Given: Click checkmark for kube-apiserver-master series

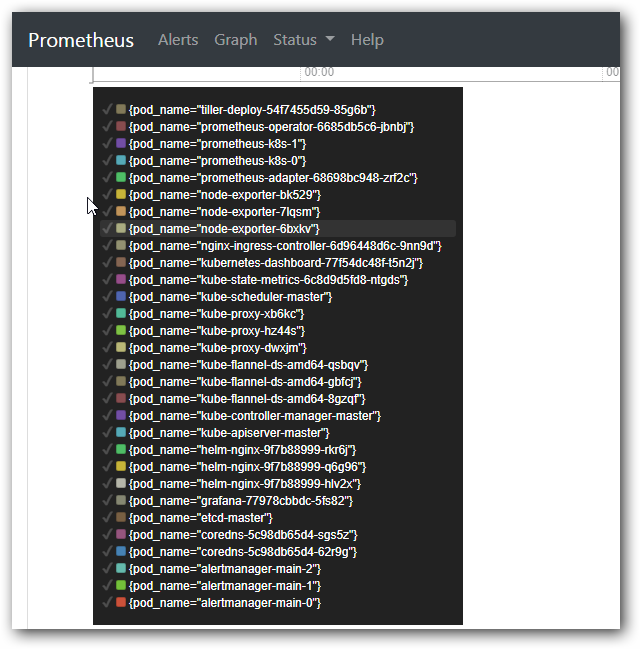Looking at the screenshot, I should tap(106, 432).
